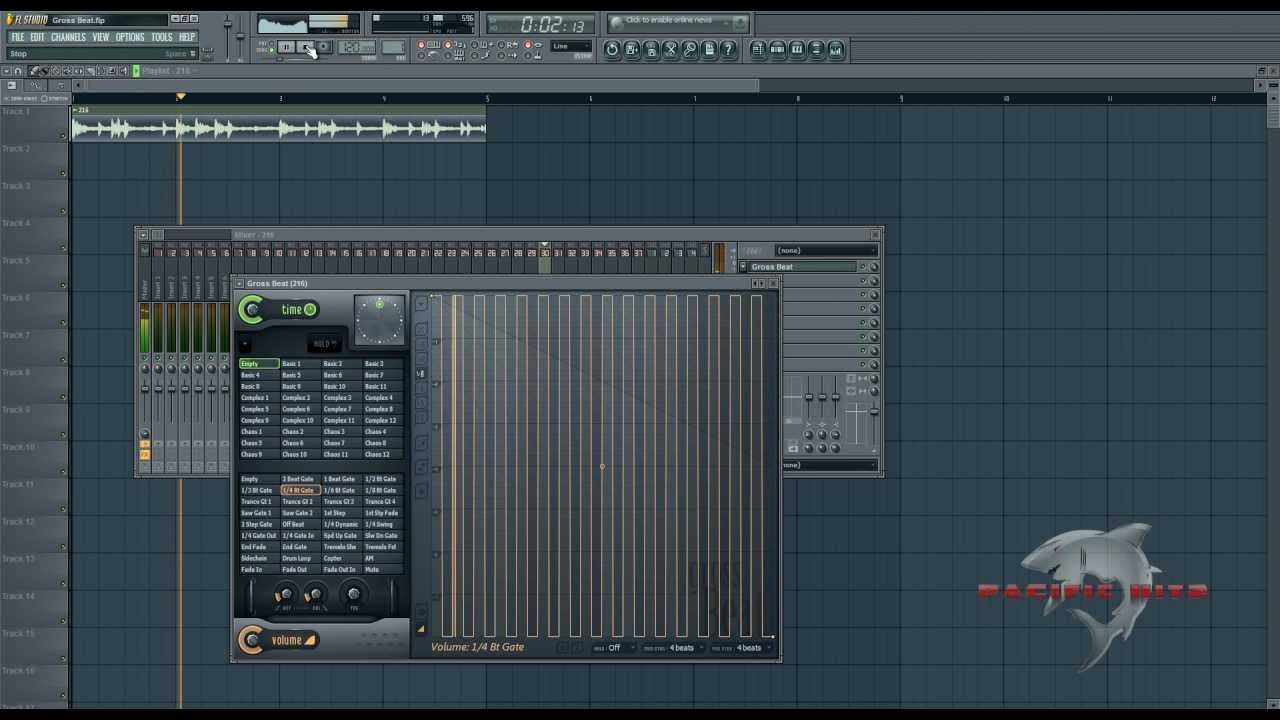The width and height of the screenshot is (1280, 720).
Task: Turn the Gross Beat slot mix level knob
Action: (x=874, y=267)
